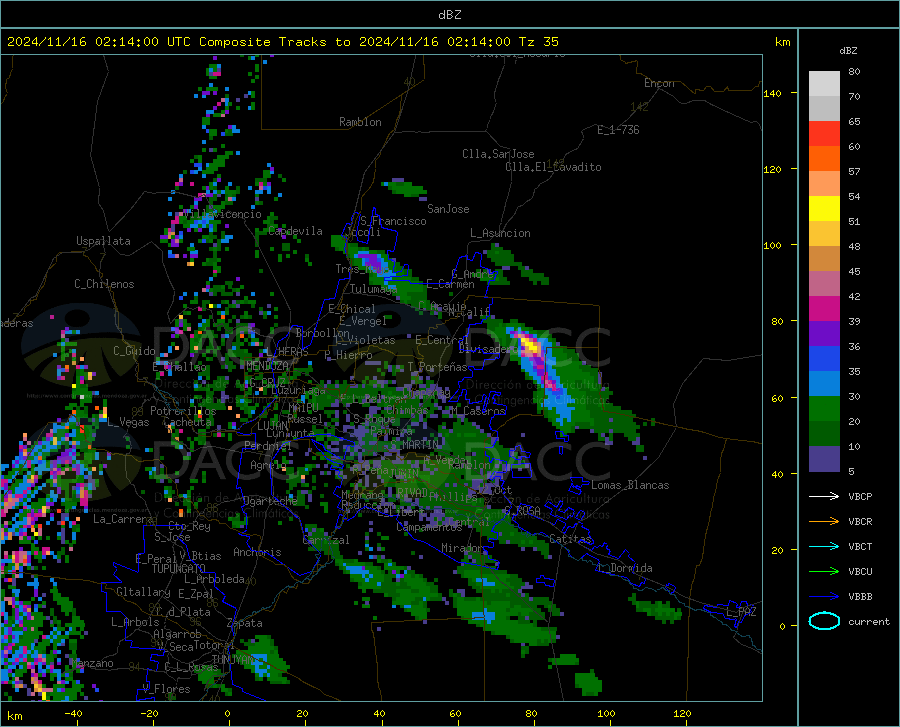Click the orange 60 dBZ color swatch
The height and width of the screenshot is (727, 900).
coord(824,158)
